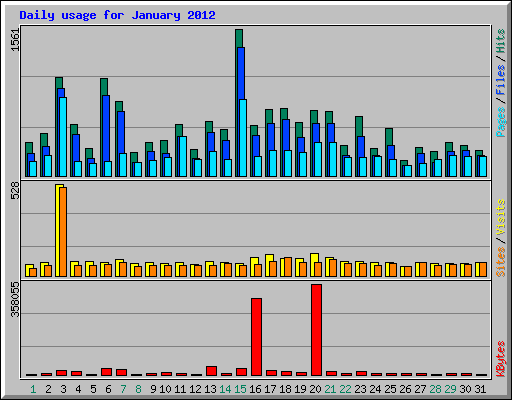Select day label 4 on the x-axis

[78, 389]
